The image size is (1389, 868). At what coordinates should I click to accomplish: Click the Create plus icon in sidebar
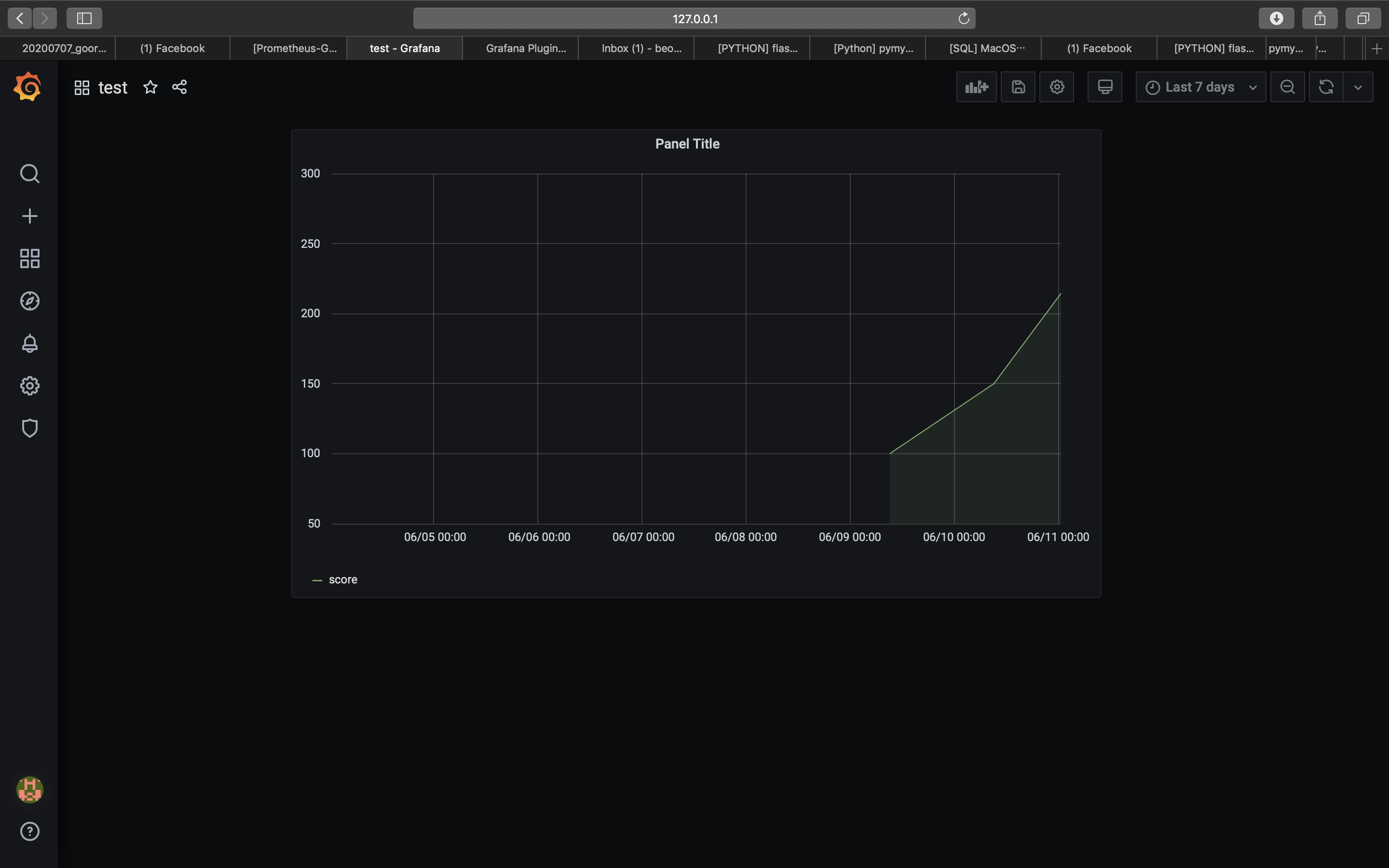29,216
